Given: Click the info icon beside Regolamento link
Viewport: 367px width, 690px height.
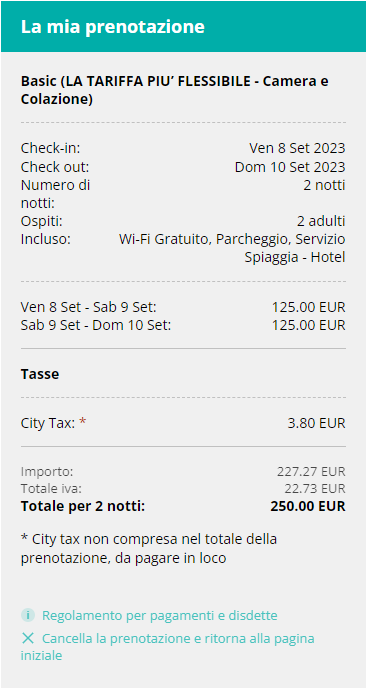Looking at the screenshot, I should (x=28, y=615).
